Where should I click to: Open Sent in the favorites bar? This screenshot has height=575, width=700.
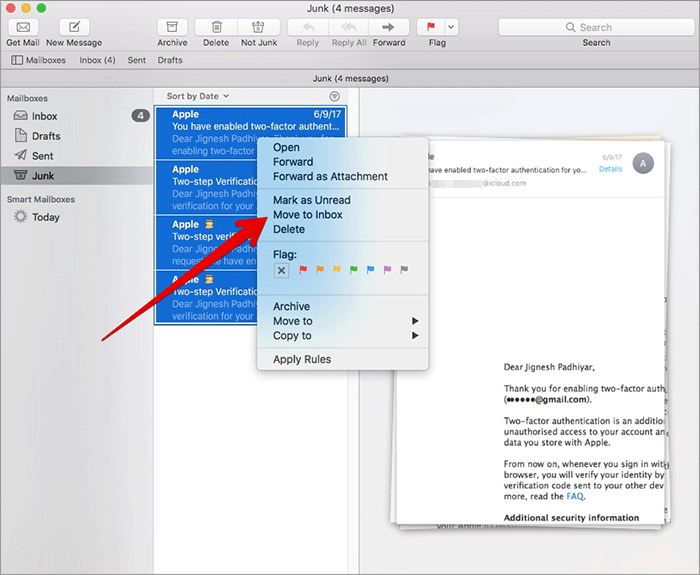pos(137,60)
